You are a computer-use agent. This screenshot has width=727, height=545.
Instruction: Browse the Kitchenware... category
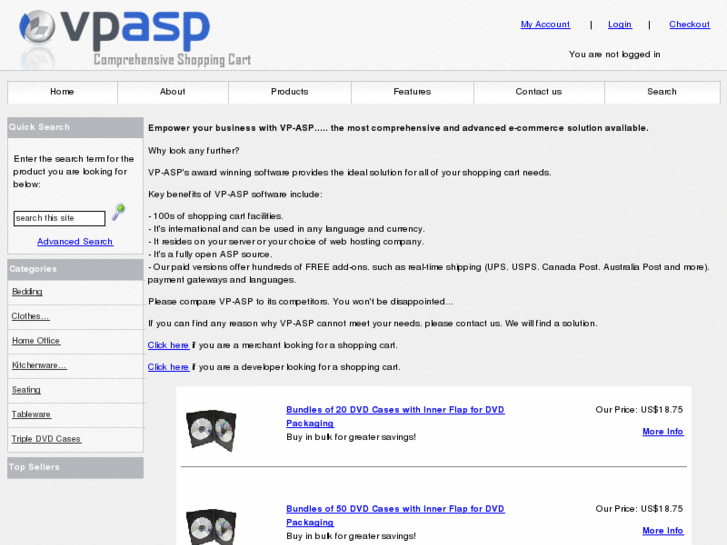(x=39, y=365)
